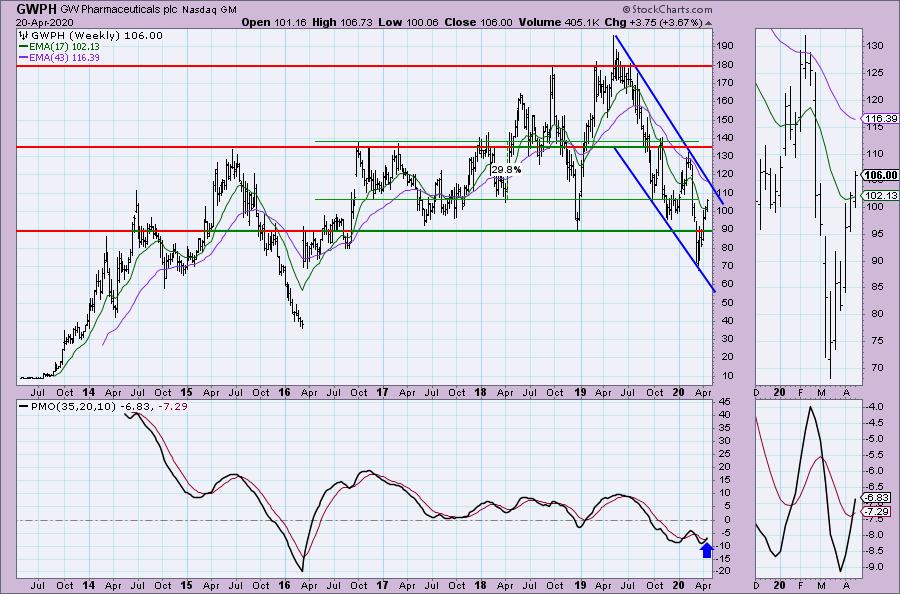Screen dimensions: 900x594
Task: Click the up triangle after the Chg value
Action: 708,23
